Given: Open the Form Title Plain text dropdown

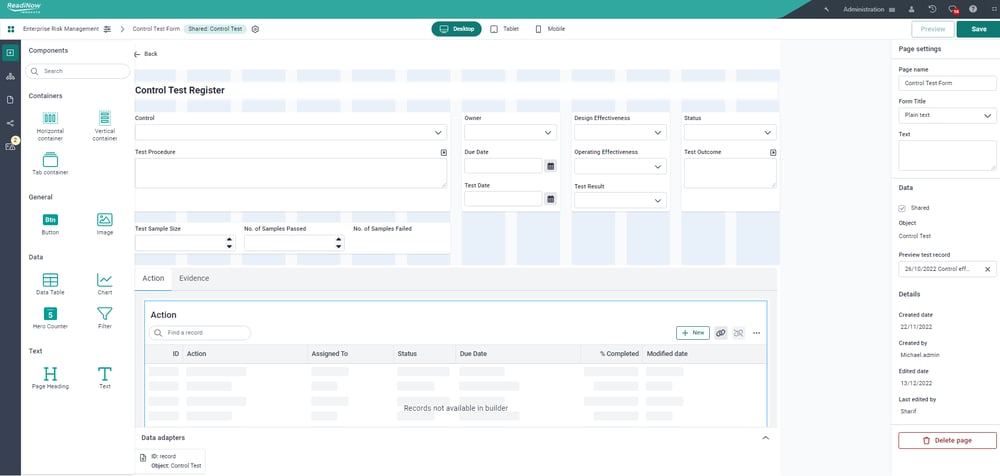Looking at the screenshot, I should tap(947, 115).
